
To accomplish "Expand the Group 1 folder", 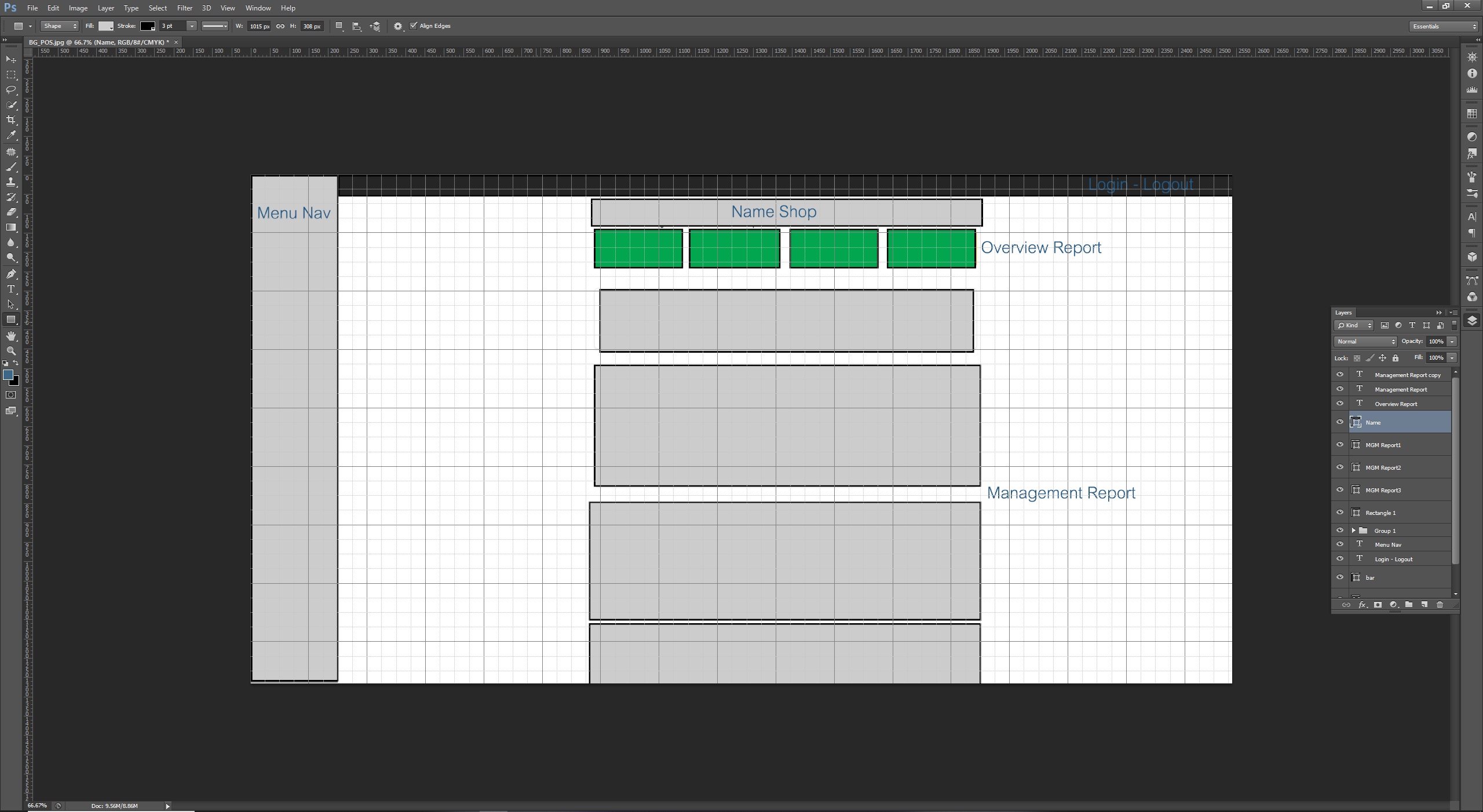I will pyautogui.click(x=1353, y=531).
